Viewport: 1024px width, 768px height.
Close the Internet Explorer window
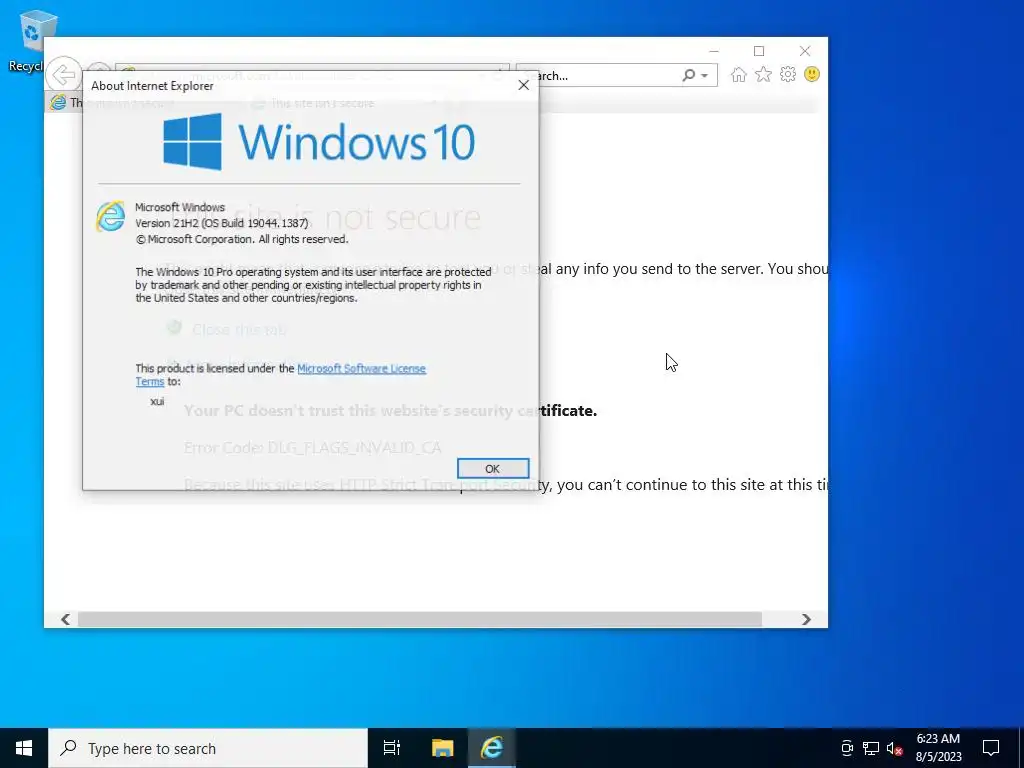click(805, 51)
